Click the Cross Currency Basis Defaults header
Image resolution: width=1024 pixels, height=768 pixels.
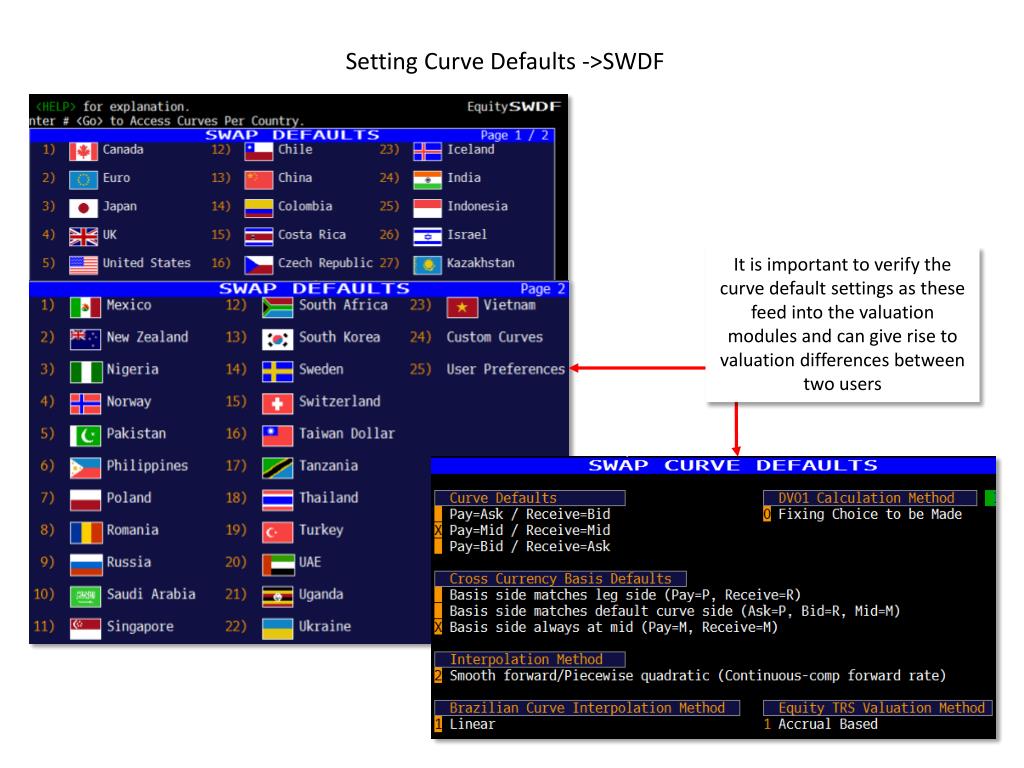[560, 579]
